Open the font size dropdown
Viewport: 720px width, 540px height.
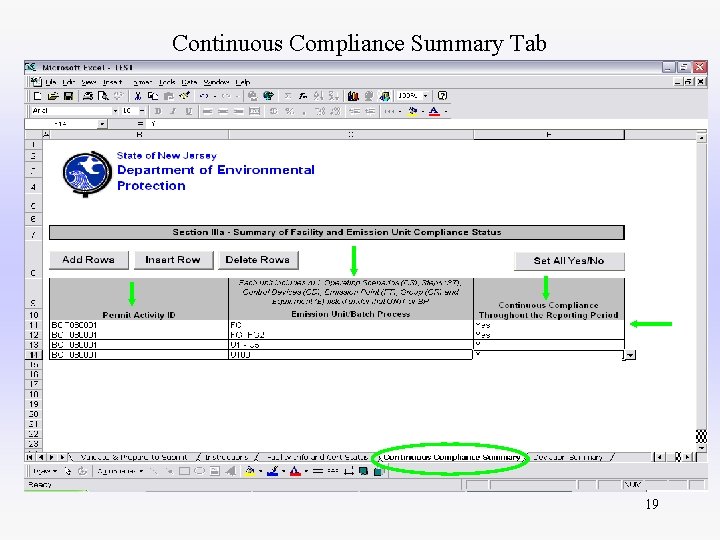click(x=142, y=111)
